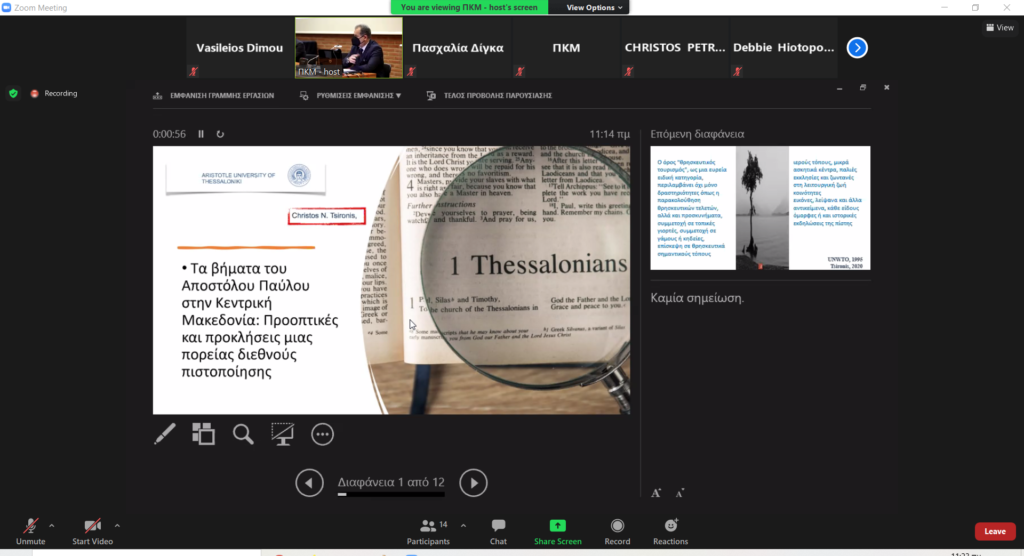Screen dimensions: 1024x556
Task: Click the pen and laser pointer tools icon
Action: (x=165, y=433)
